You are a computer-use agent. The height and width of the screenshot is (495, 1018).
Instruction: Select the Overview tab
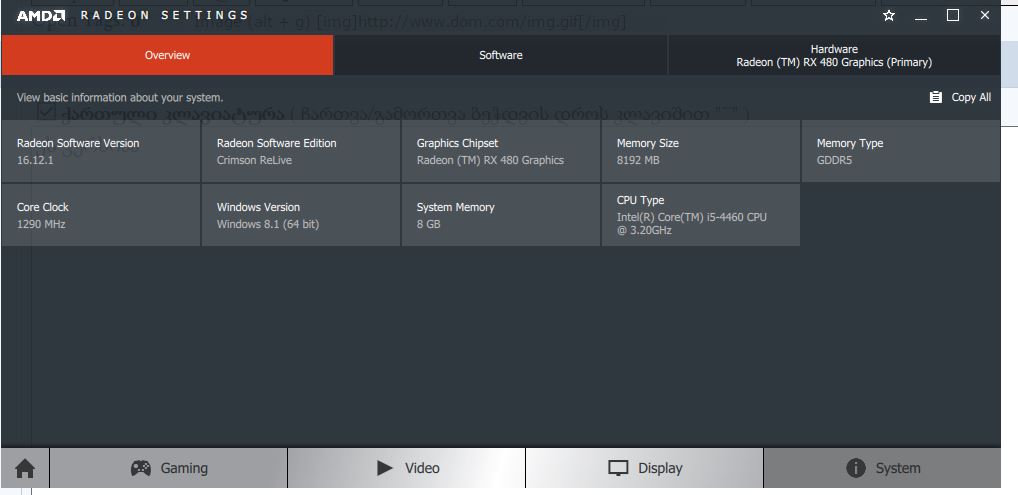coord(167,55)
